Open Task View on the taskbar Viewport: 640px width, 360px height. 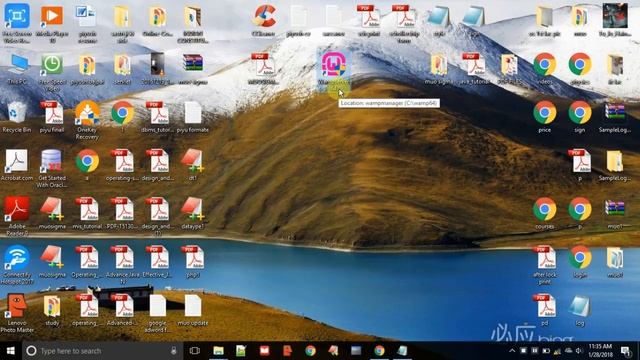(195, 351)
